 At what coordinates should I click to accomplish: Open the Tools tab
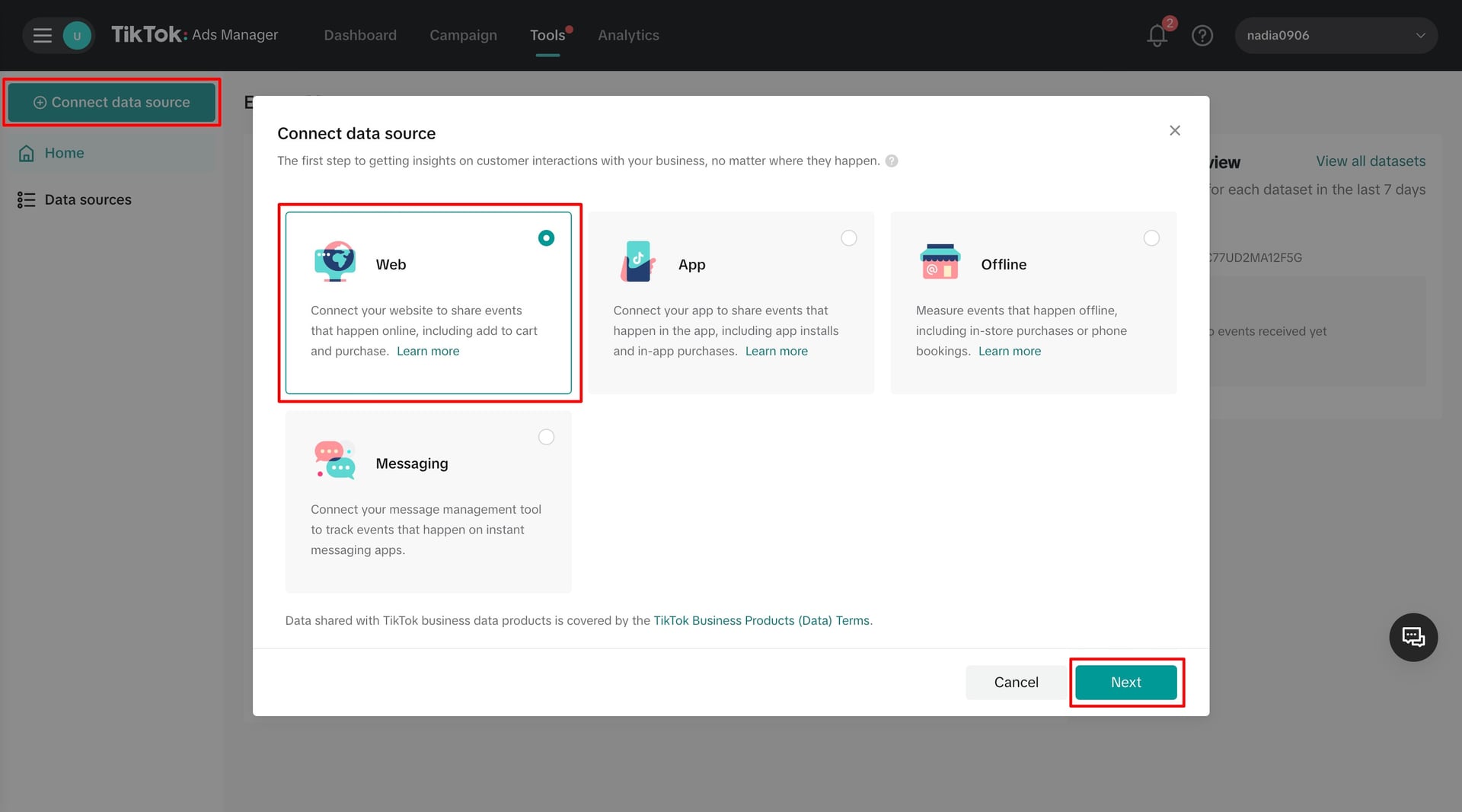click(x=547, y=35)
